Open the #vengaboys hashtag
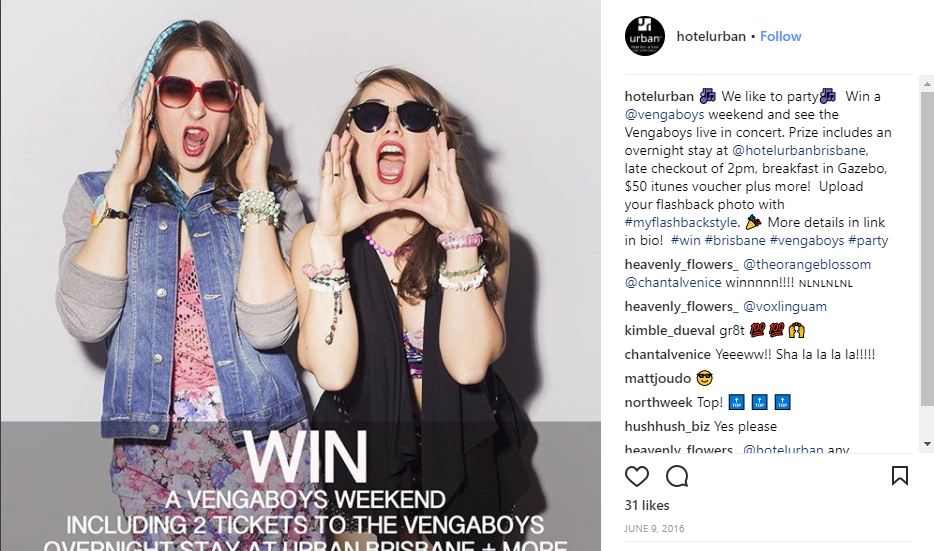The image size is (934, 551). click(807, 240)
